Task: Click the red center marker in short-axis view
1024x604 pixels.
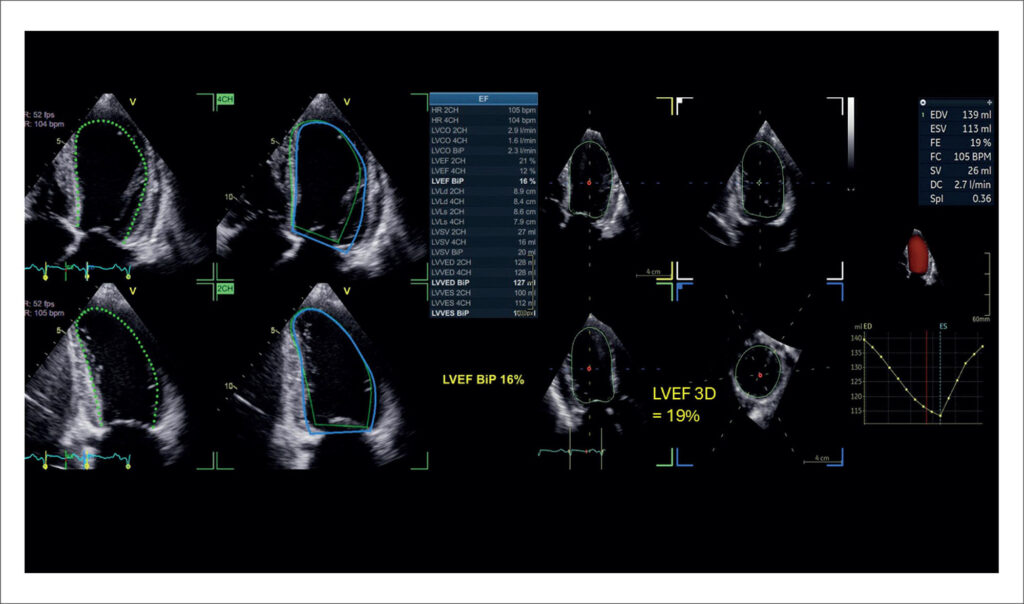Action: coord(760,375)
